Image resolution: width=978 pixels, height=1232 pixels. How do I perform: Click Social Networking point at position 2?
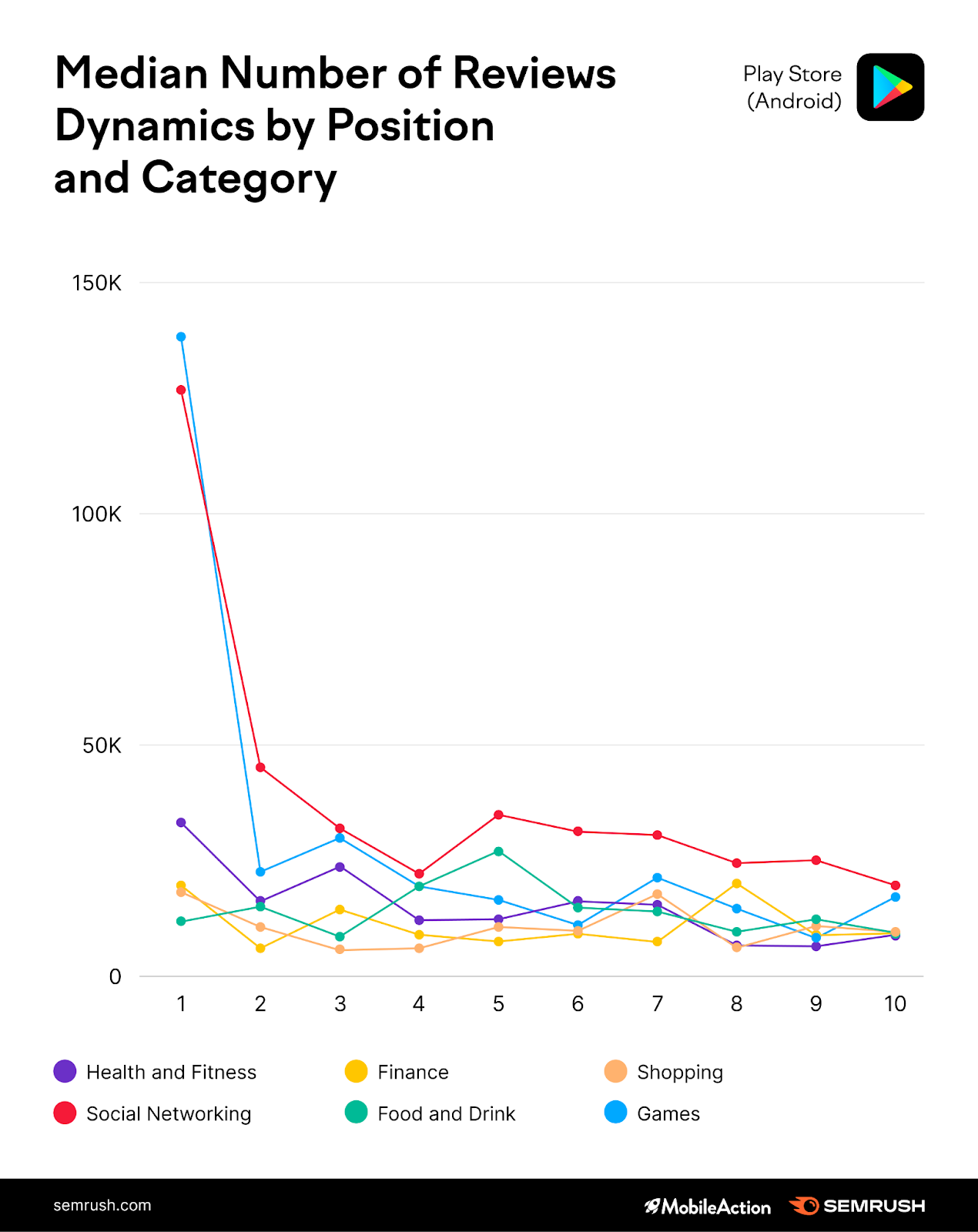tap(260, 767)
